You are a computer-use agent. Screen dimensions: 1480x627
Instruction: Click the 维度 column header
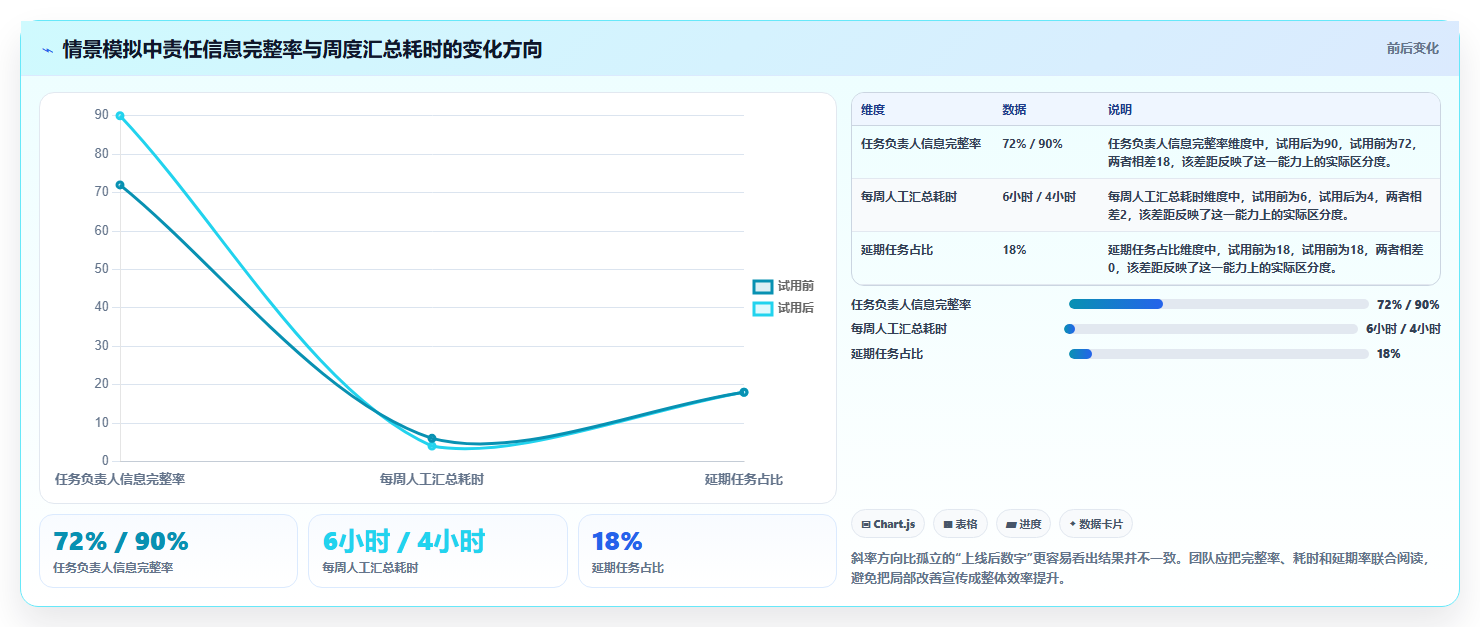click(x=873, y=110)
